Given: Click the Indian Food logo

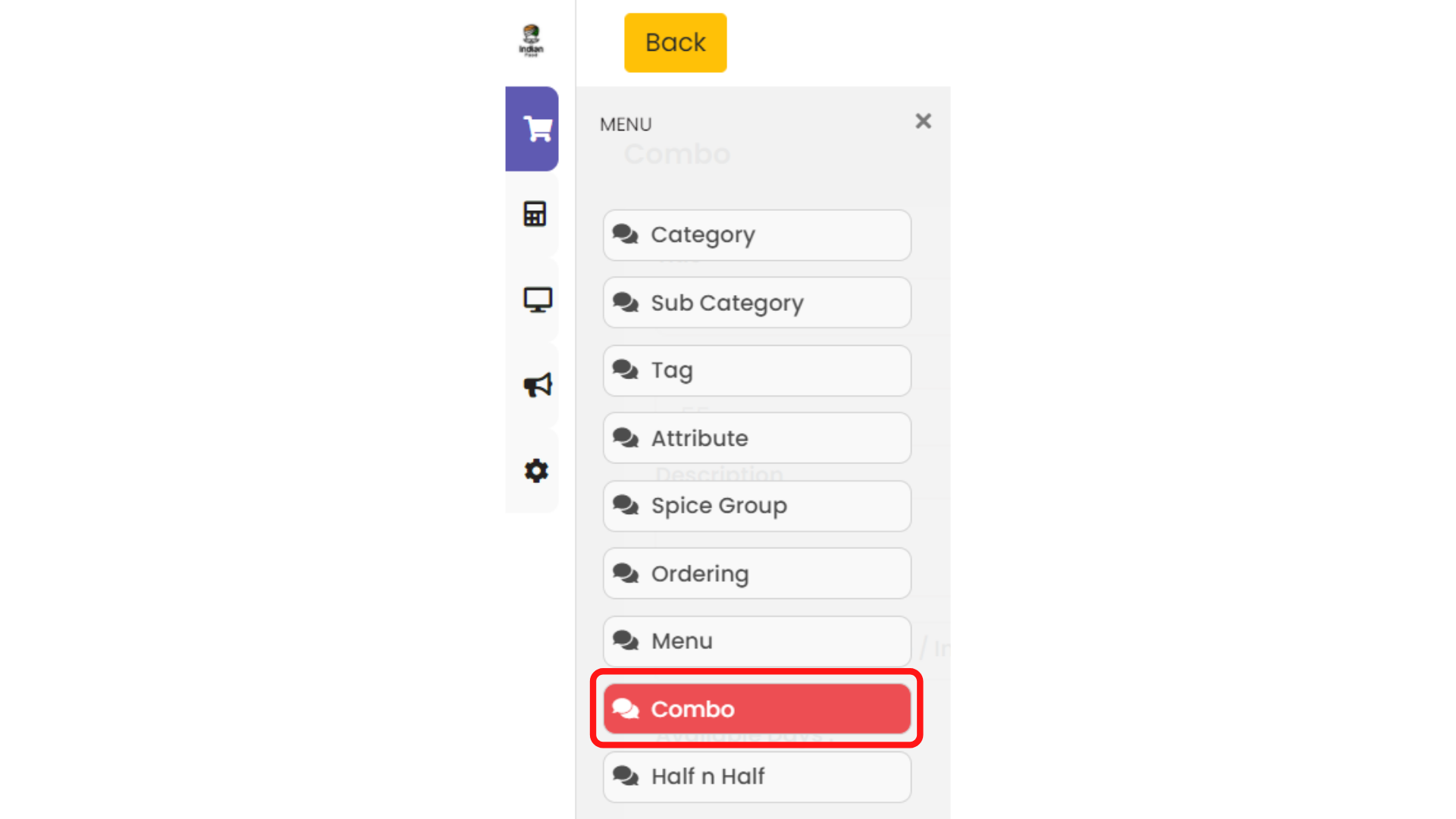Looking at the screenshot, I should (x=531, y=40).
